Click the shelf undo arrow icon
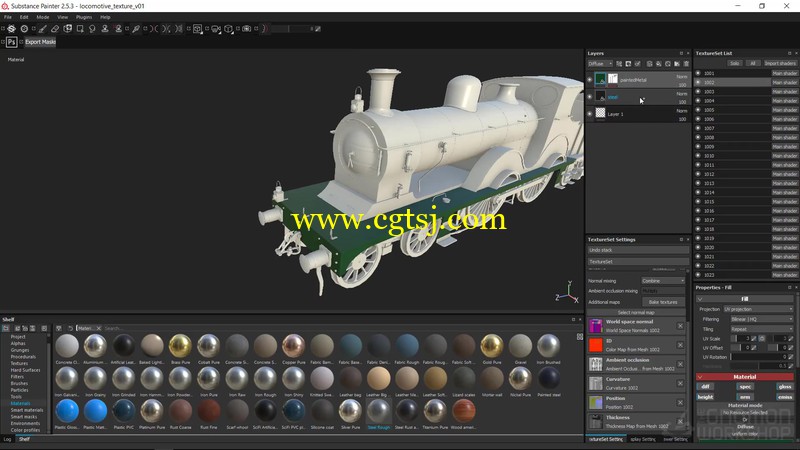Image resolution: width=800 pixels, height=450 pixels. [x=70, y=328]
